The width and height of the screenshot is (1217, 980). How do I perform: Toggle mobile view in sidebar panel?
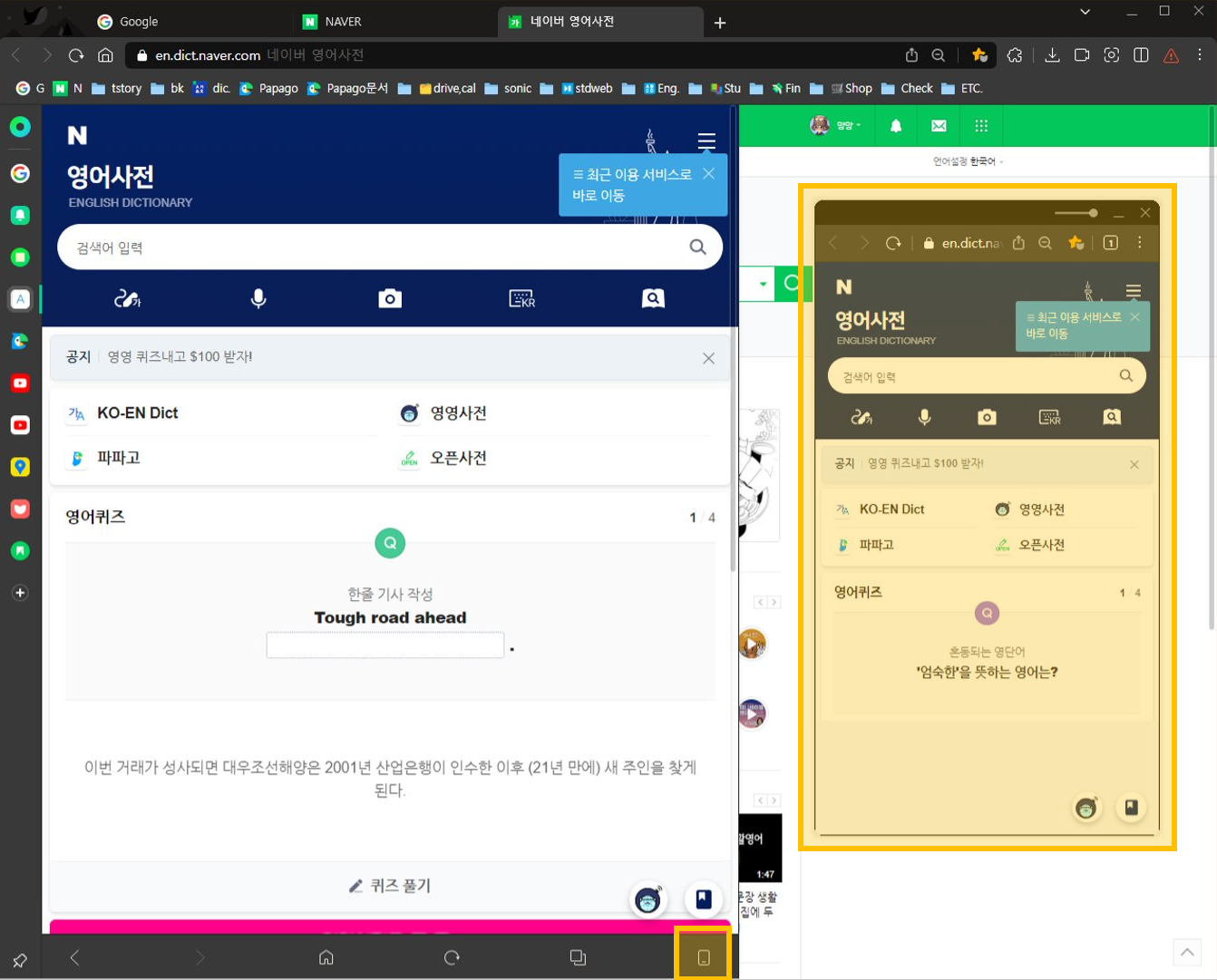coord(703,956)
